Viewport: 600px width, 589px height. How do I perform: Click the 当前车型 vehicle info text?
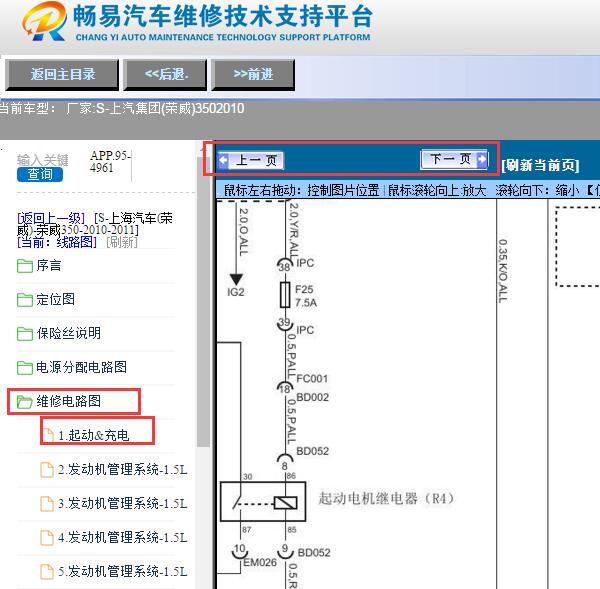[122, 109]
